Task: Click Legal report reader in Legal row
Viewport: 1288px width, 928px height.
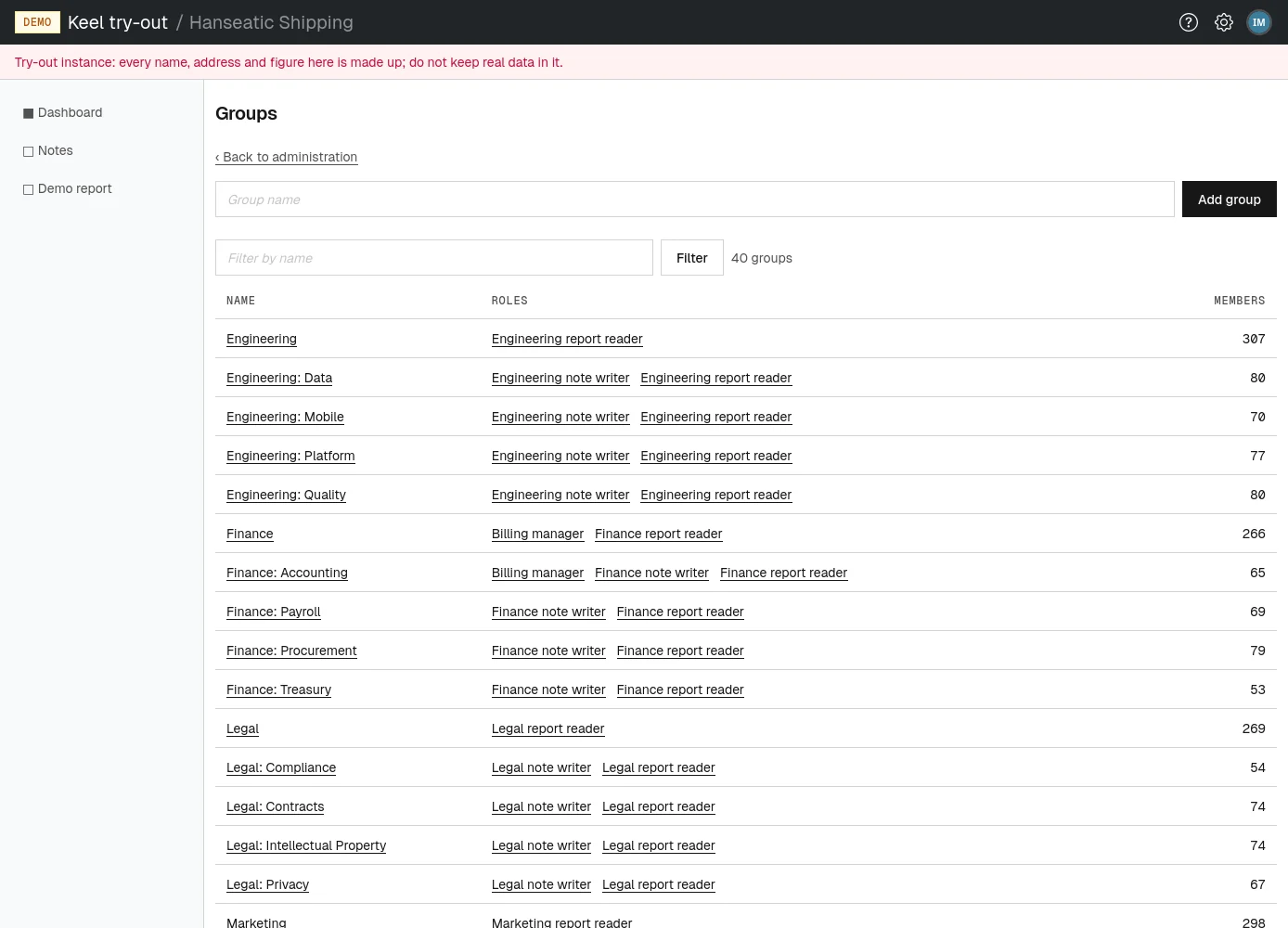Action: click(x=547, y=728)
